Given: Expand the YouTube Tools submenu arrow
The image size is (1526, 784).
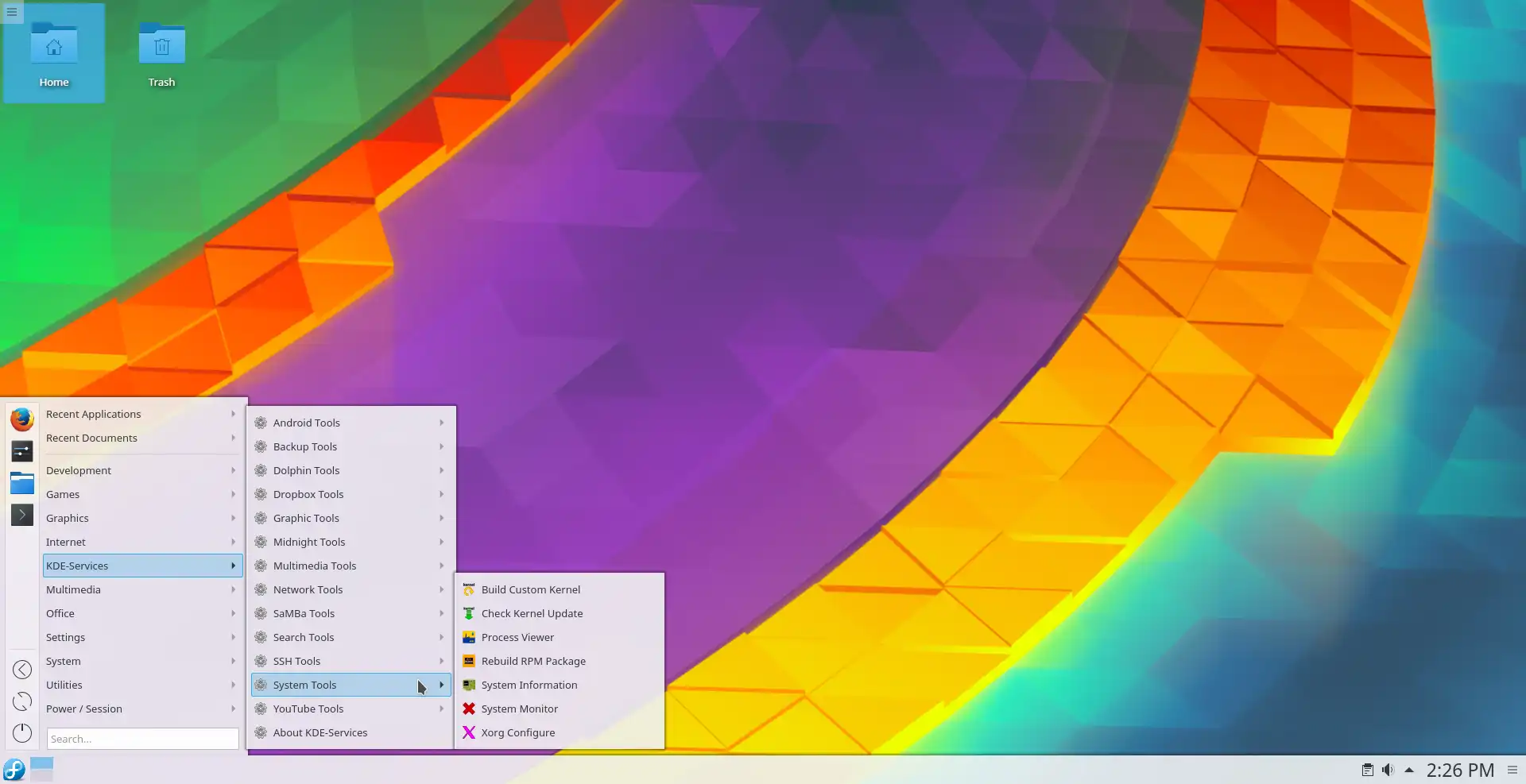Looking at the screenshot, I should [x=442, y=709].
